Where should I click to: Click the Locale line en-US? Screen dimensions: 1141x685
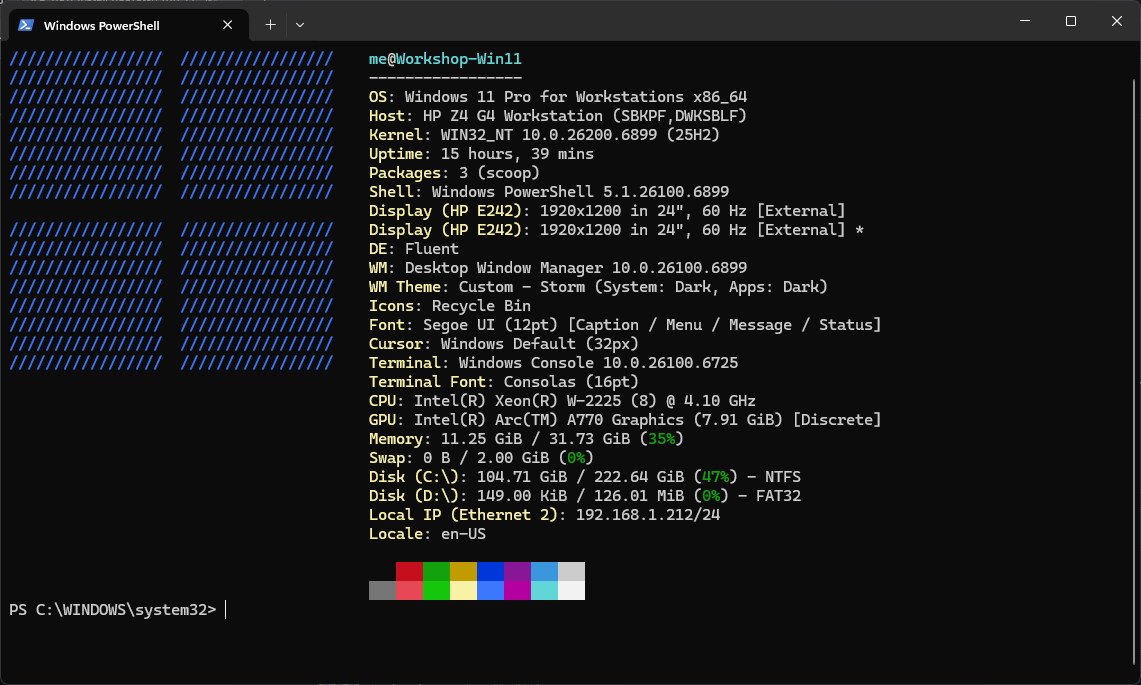[x=427, y=533]
